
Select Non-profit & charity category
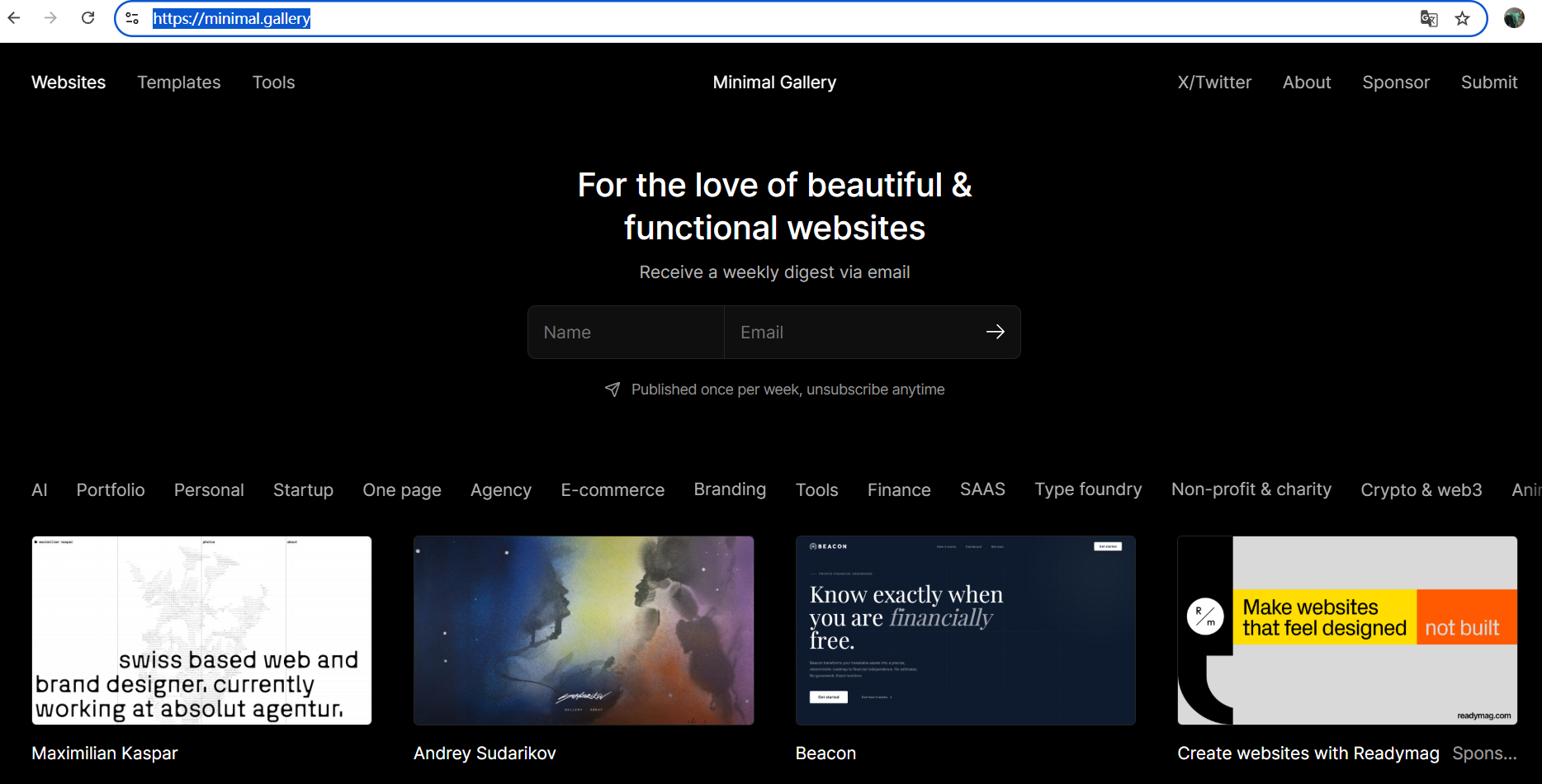tap(1251, 489)
